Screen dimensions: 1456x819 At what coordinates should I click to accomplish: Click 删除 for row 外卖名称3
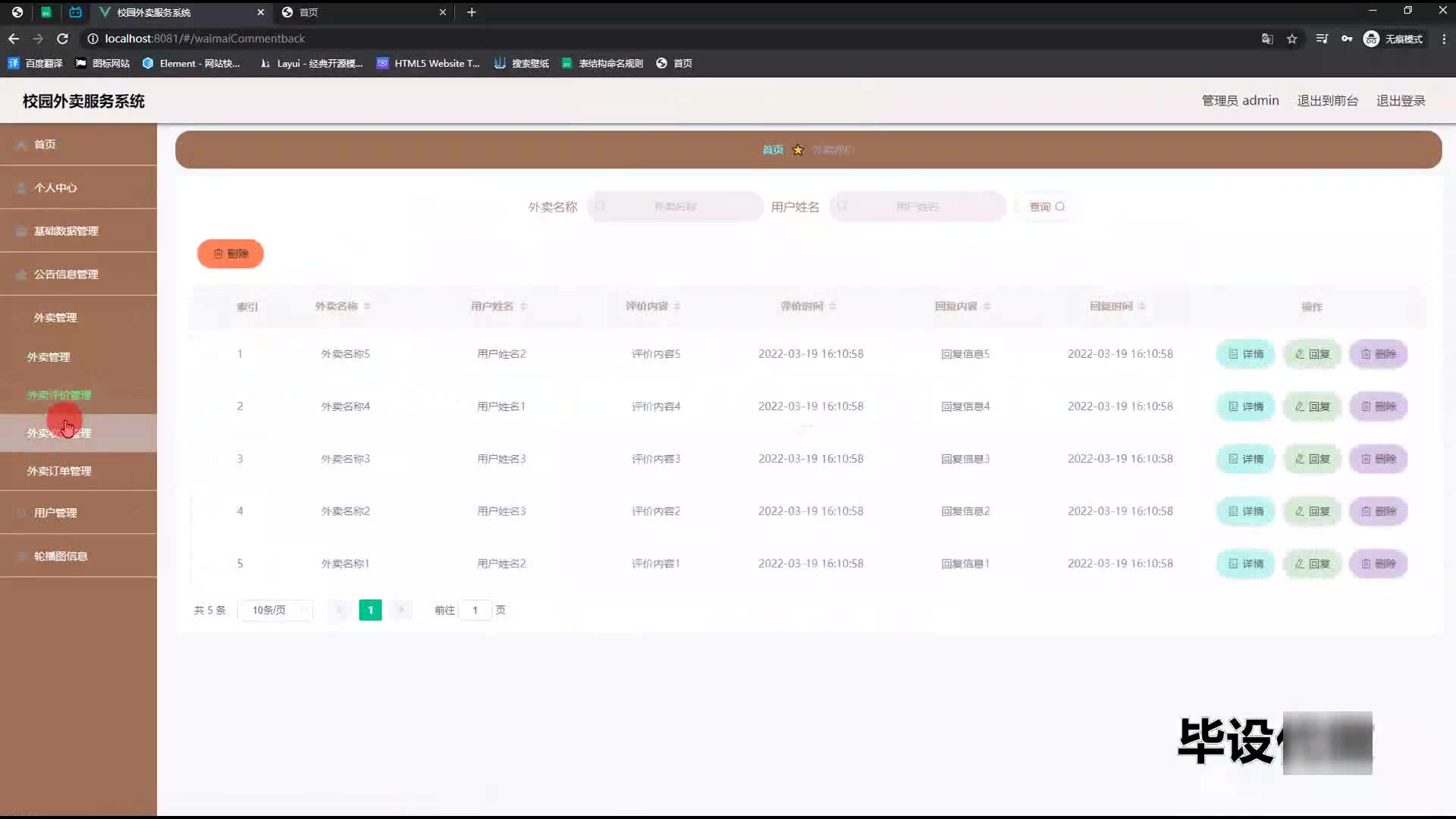coord(1379,459)
